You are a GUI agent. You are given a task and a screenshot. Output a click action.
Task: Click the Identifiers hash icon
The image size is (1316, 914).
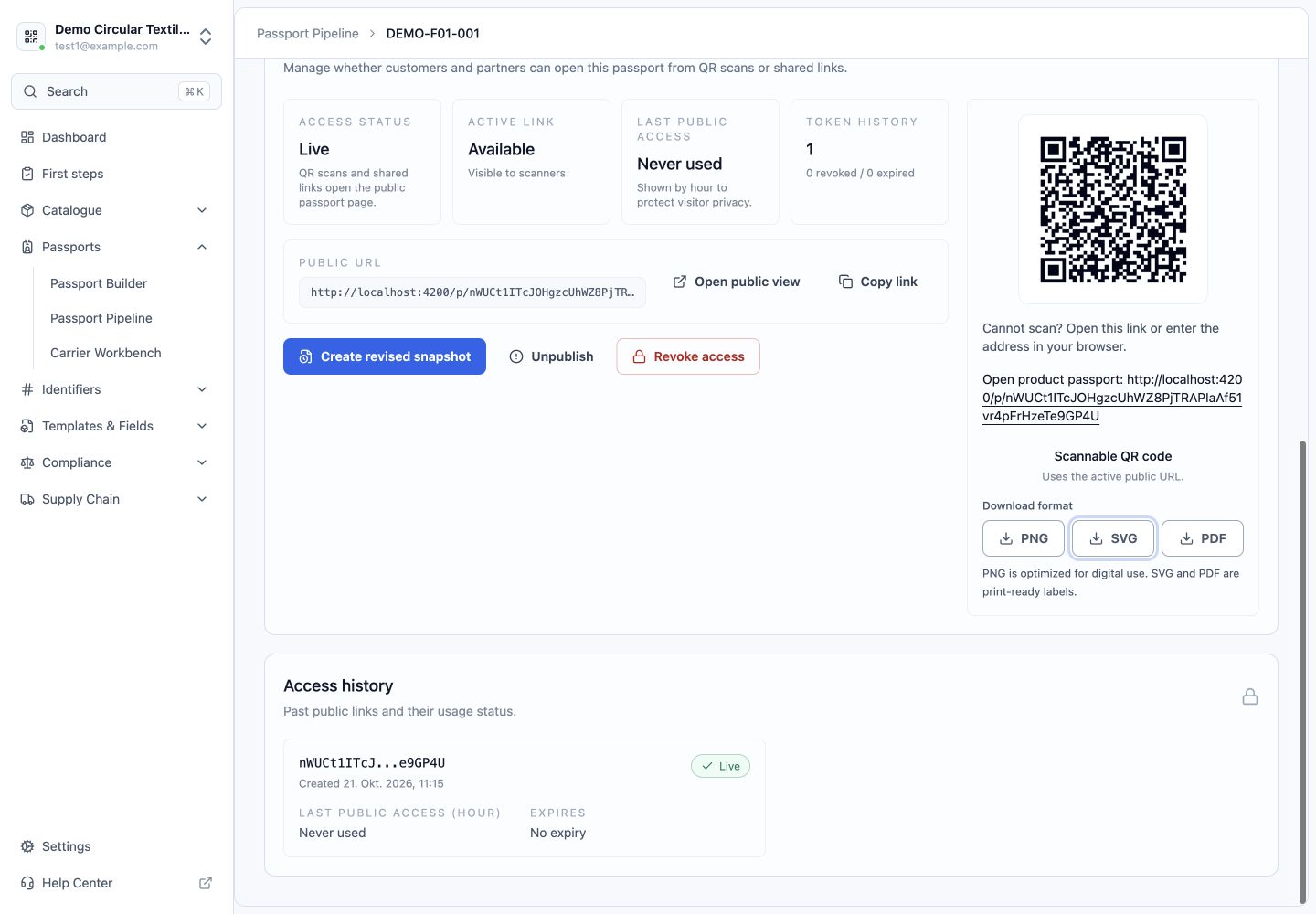click(27, 389)
